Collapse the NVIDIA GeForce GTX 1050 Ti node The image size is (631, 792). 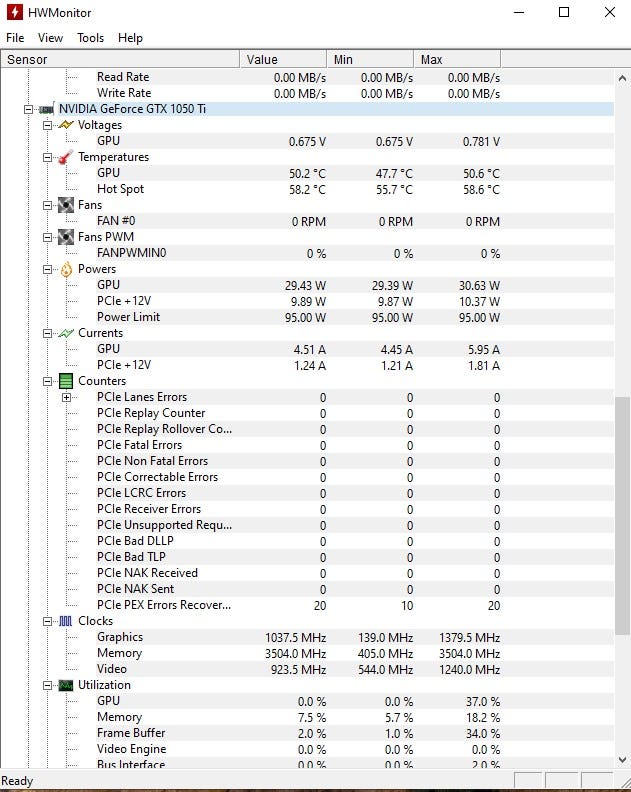click(x=29, y=109)
